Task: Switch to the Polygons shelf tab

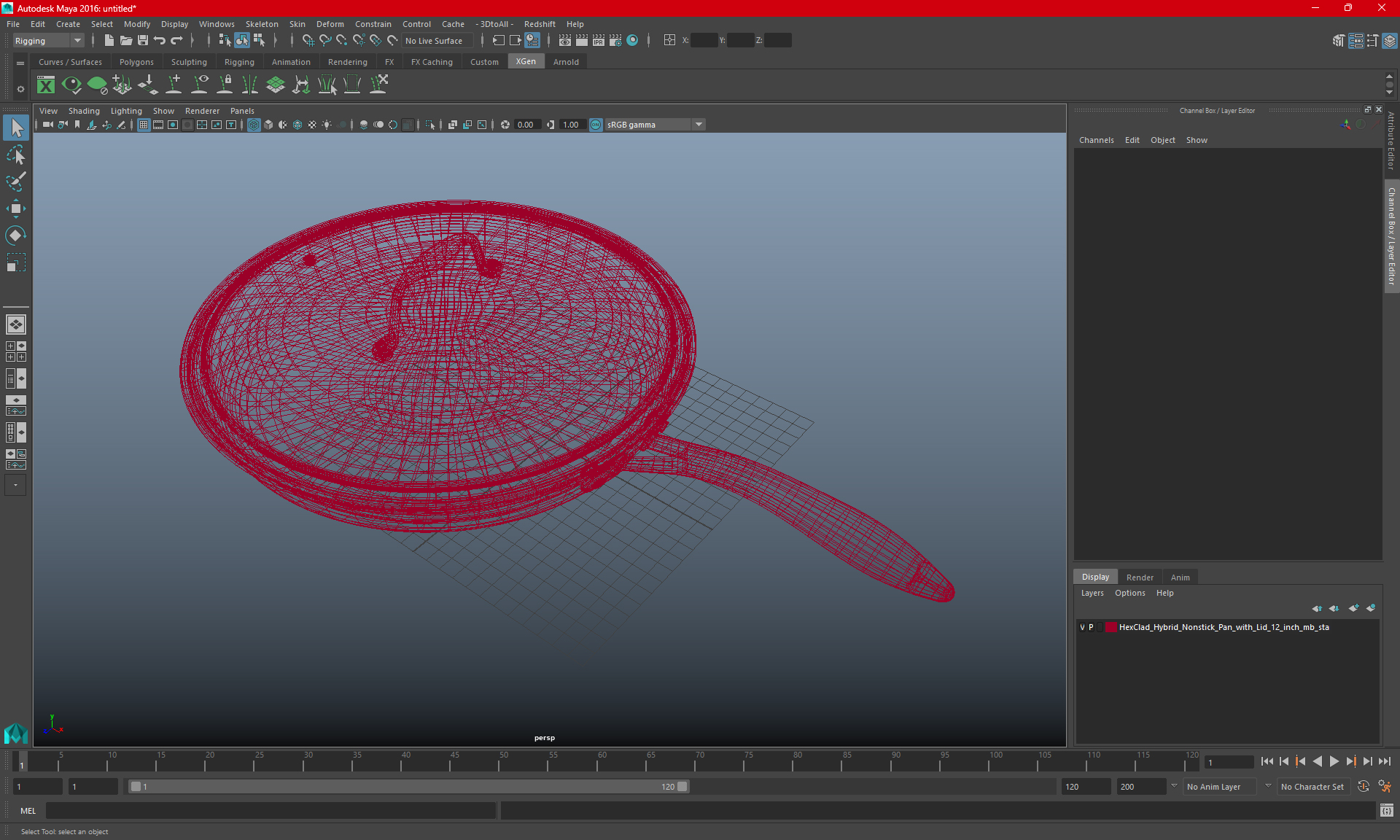Action: [136, 62]
